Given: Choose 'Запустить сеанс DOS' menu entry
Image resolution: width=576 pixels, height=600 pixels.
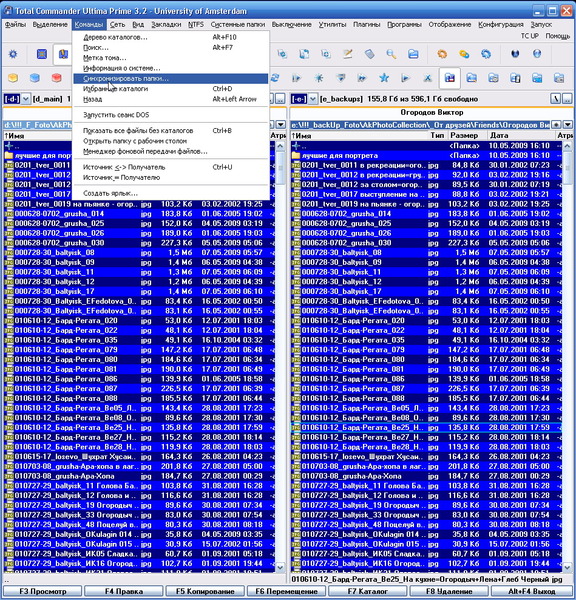Looking at the screenshot, I should point(171,115).
